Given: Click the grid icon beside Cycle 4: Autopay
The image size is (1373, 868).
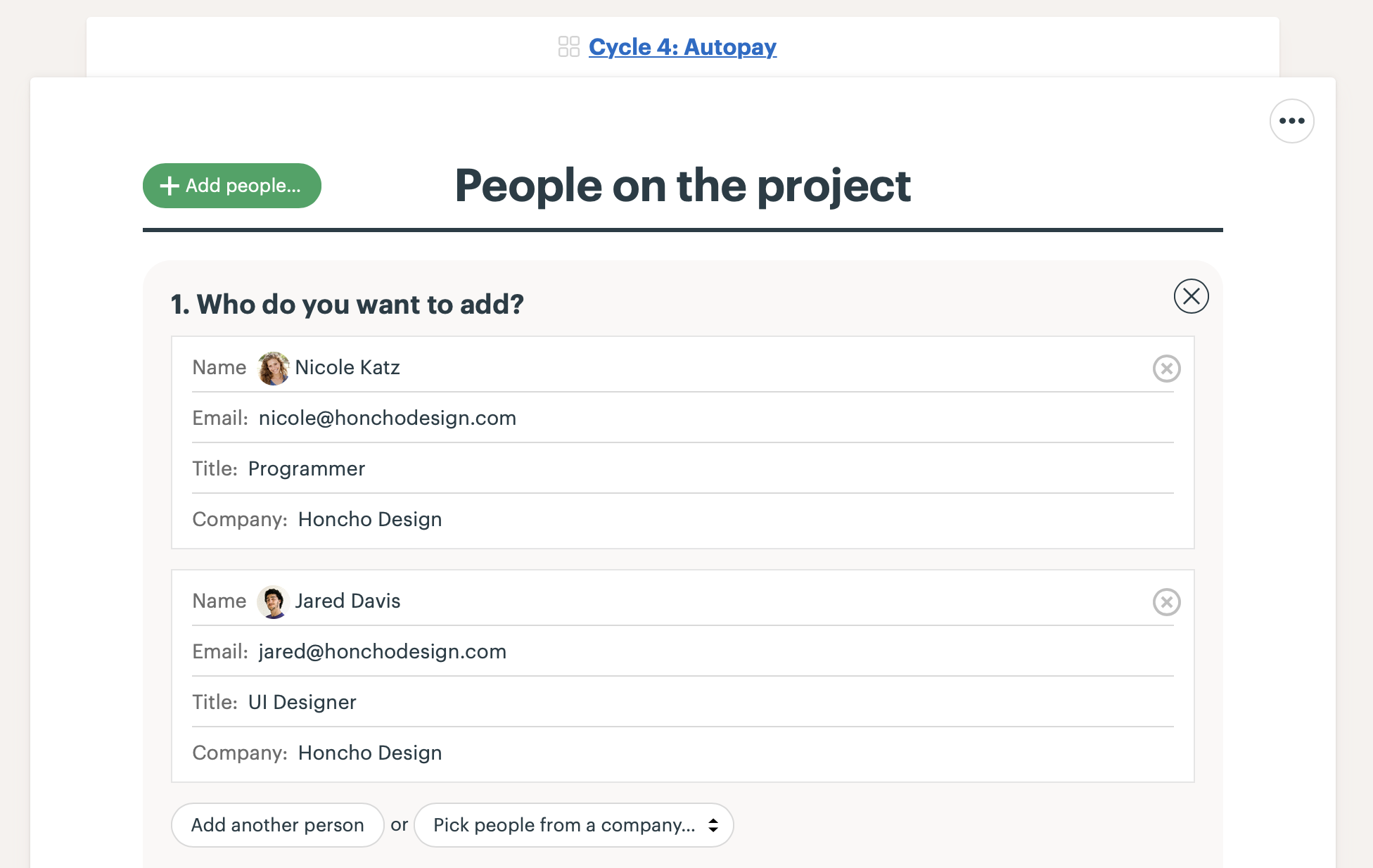Looking at the screenshot, I should coord(568,47).
